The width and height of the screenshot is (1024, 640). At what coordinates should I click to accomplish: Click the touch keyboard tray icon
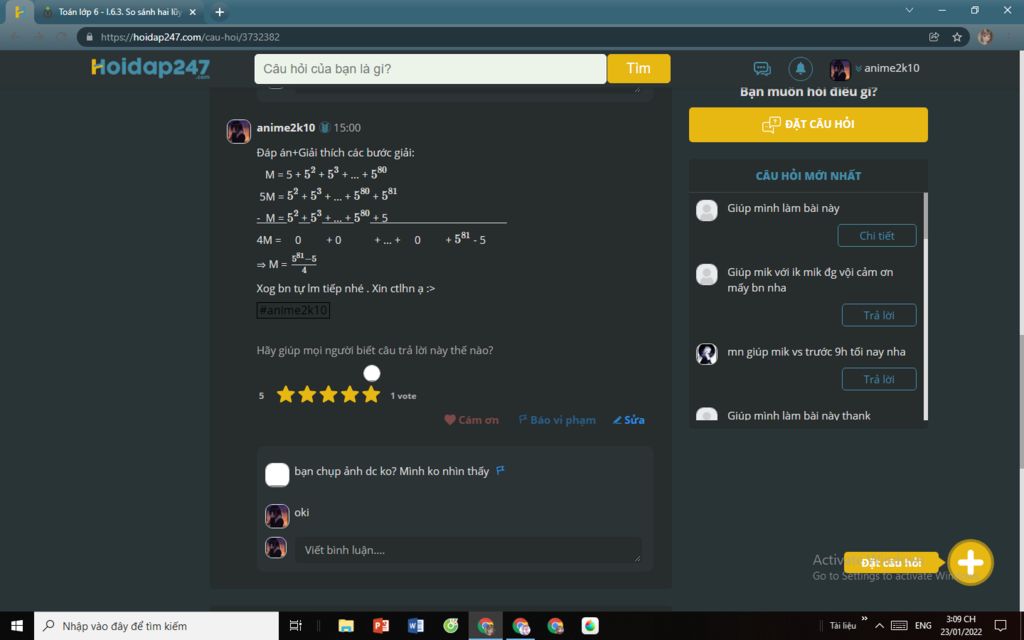click(899, 626)
